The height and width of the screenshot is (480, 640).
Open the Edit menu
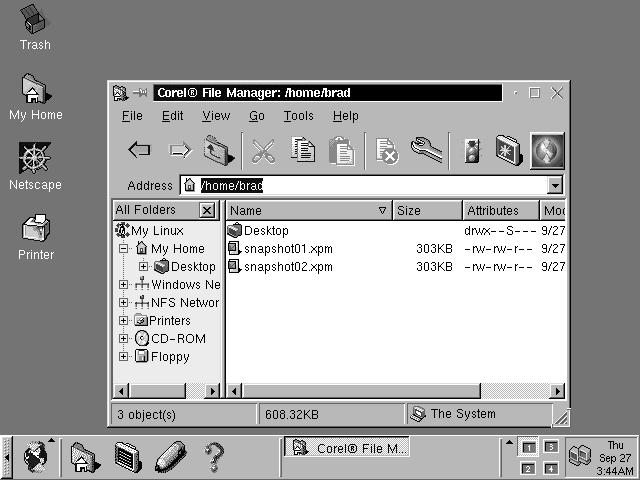[x=172, y=116]
